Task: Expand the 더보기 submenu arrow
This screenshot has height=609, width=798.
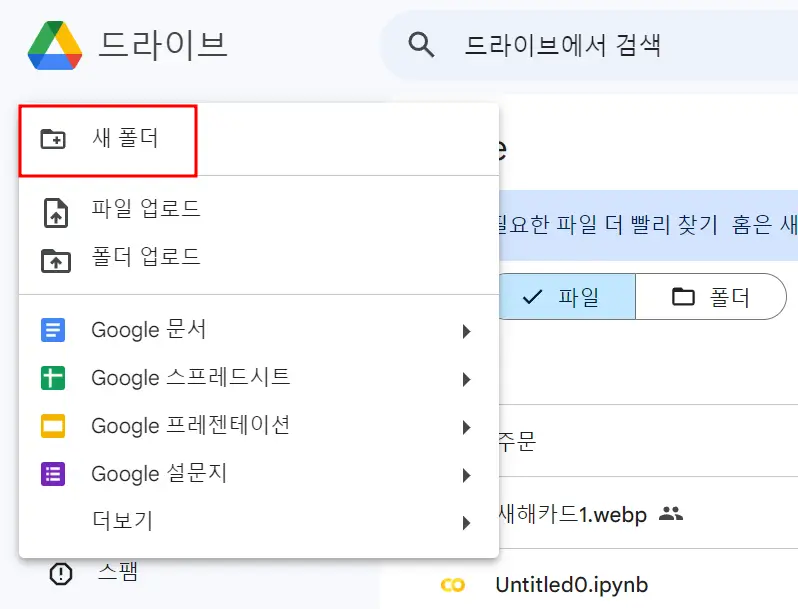Action: pos(466,523)
